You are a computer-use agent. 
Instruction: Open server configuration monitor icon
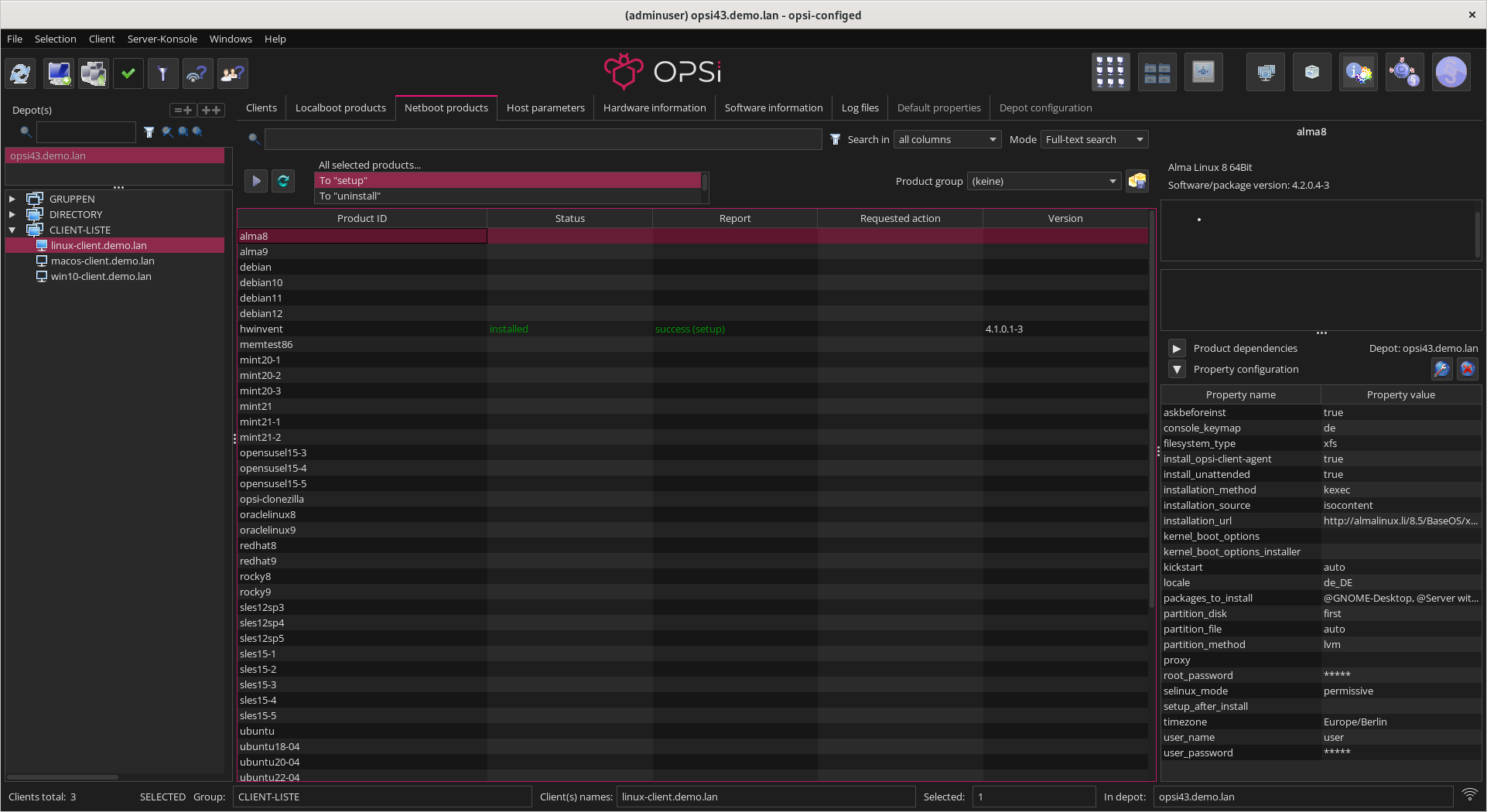pos(1203,73)
